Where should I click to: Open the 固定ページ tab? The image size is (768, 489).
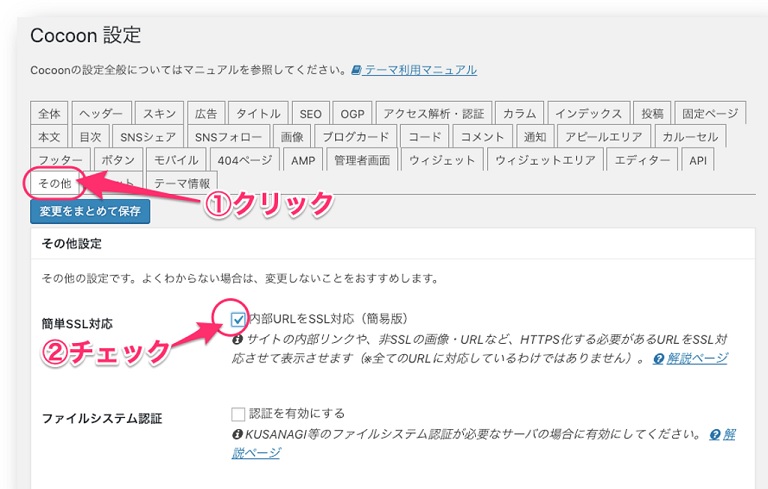click(x=710, y=114)
